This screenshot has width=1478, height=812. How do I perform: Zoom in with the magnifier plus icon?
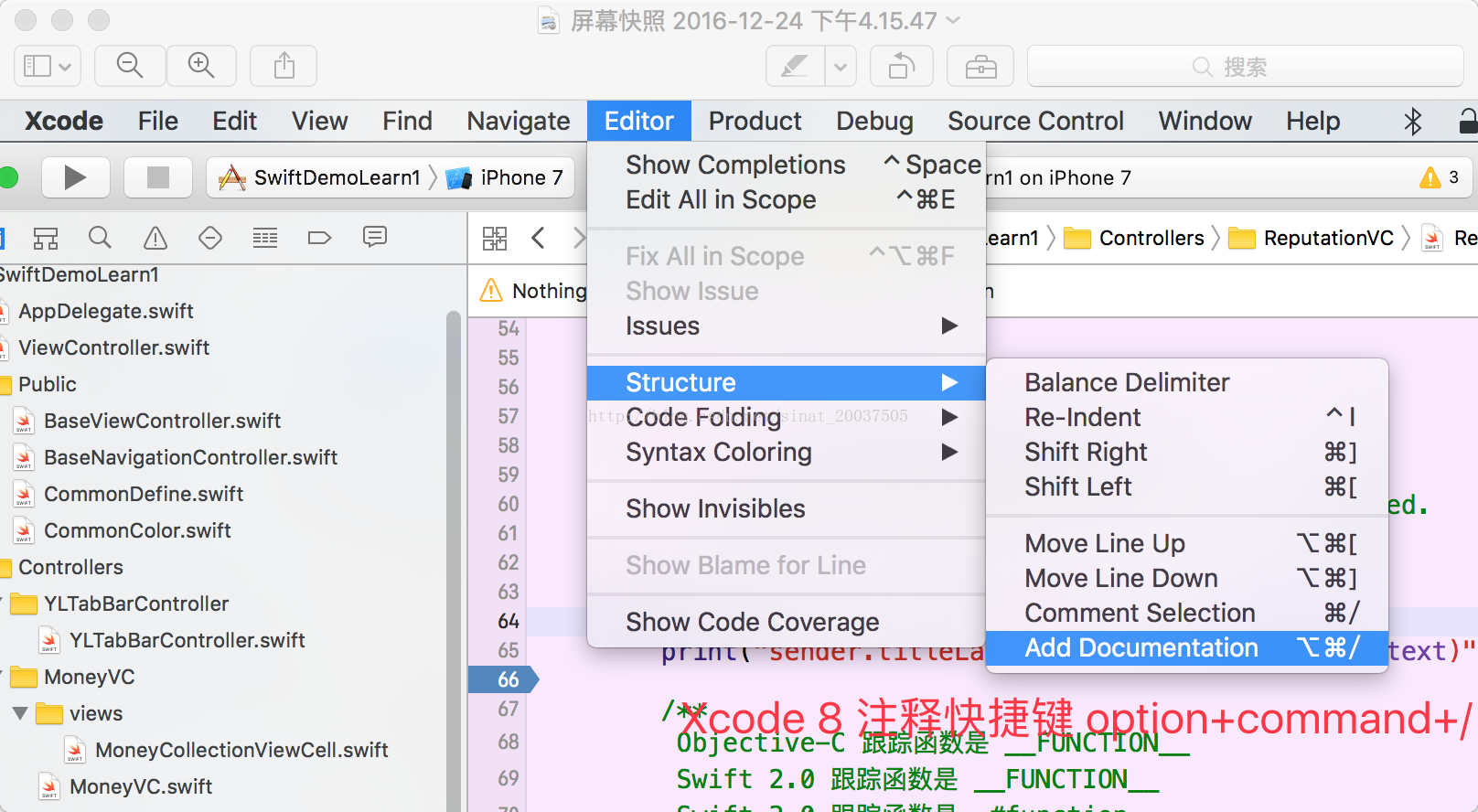pos(201,66)
